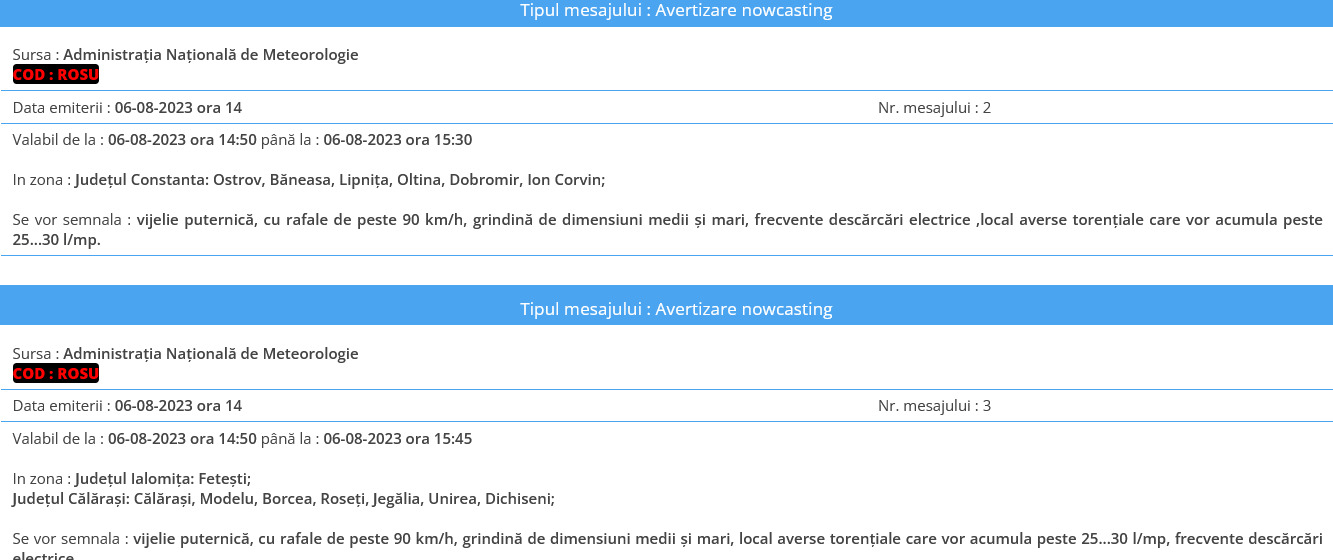Click the 'Se vor semnala' description in message 3

click(x=668, y=548)
